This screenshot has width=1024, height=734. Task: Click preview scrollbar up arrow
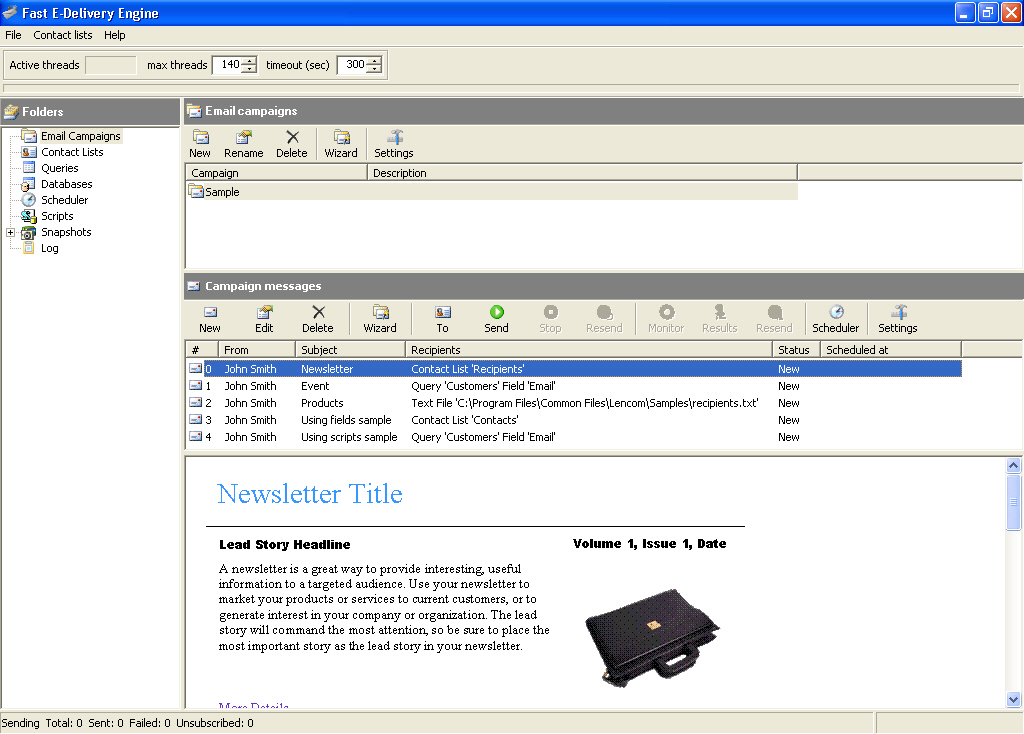point(1014,466)
